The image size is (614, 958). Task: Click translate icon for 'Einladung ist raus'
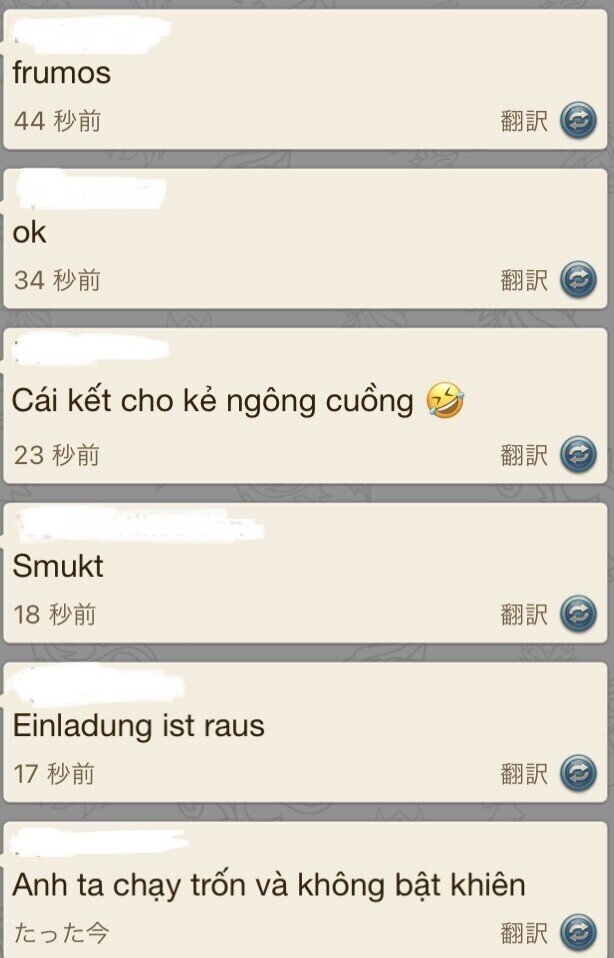point(578,773)
